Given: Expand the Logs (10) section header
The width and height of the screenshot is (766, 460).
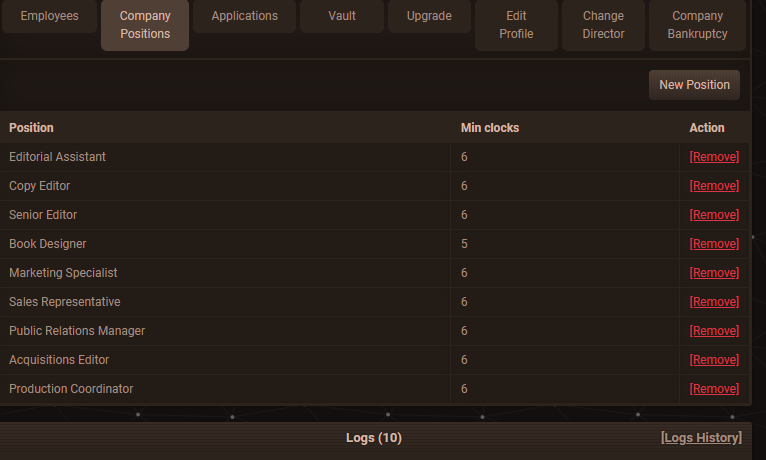Looking at the screenshot, I should [x=373, y=438].
